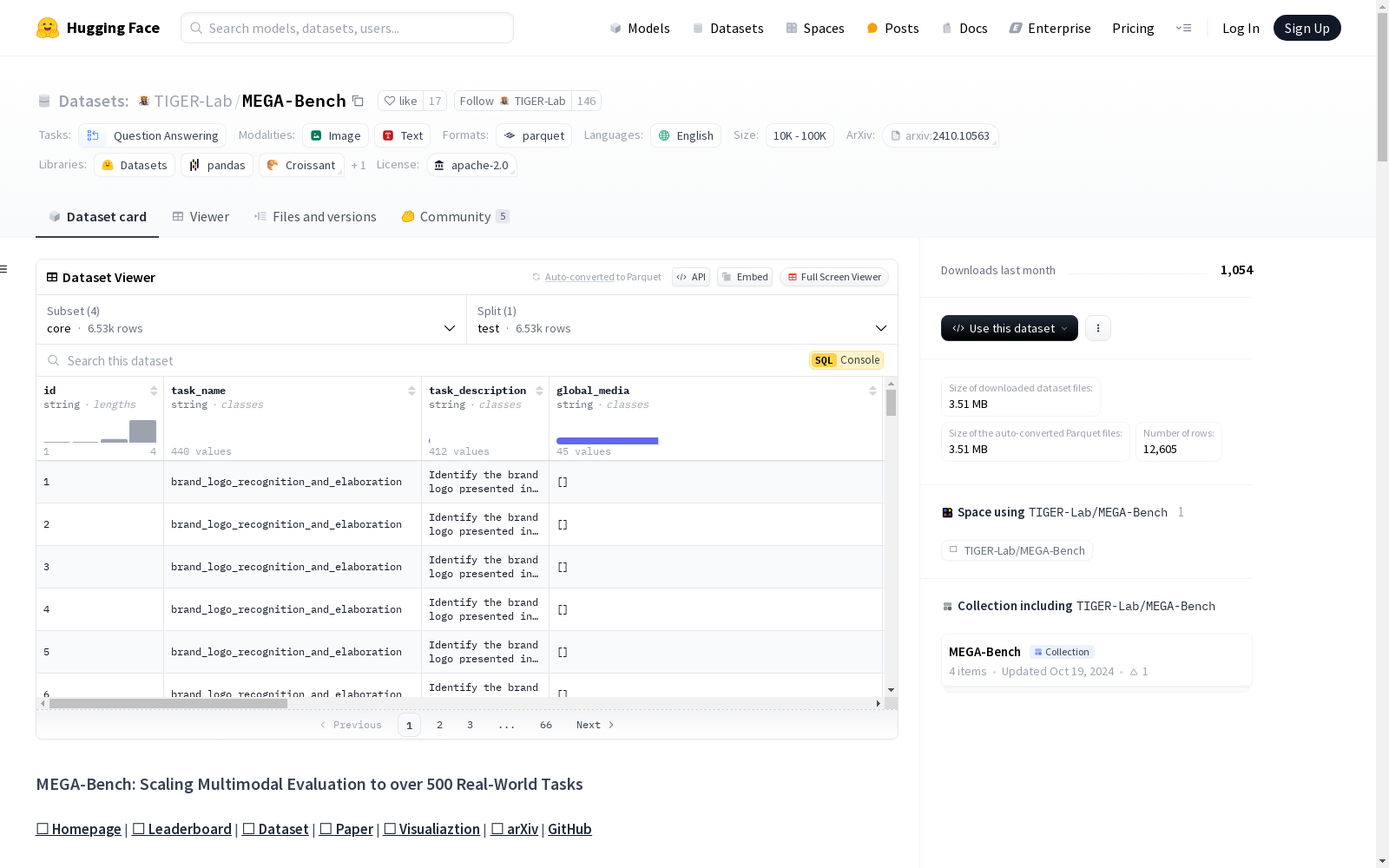Open the Pricing page
1389x868 pixels.
(x=1133, y=28)
